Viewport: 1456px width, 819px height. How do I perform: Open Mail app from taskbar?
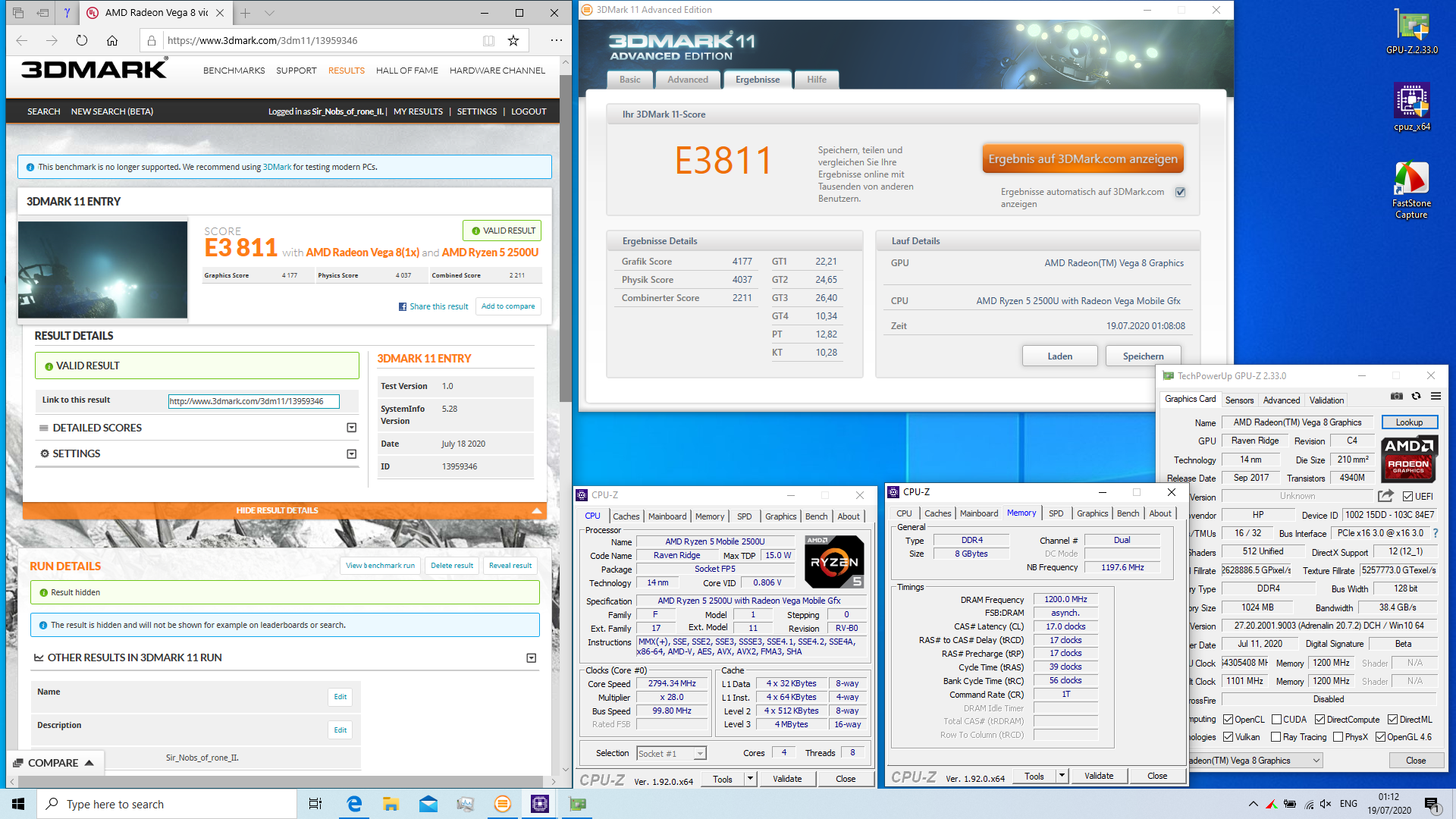(428, 804)
